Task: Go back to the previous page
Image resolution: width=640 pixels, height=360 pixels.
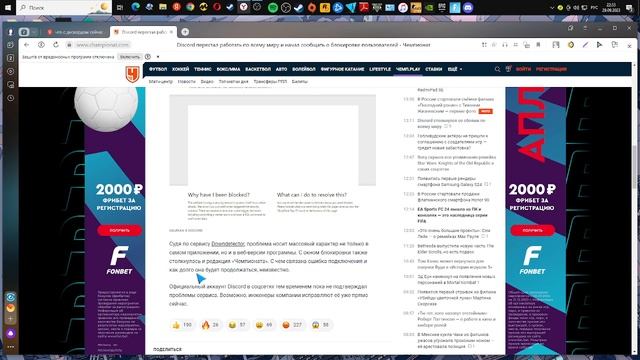Action: pyautogui.click(x=27, y=45)
